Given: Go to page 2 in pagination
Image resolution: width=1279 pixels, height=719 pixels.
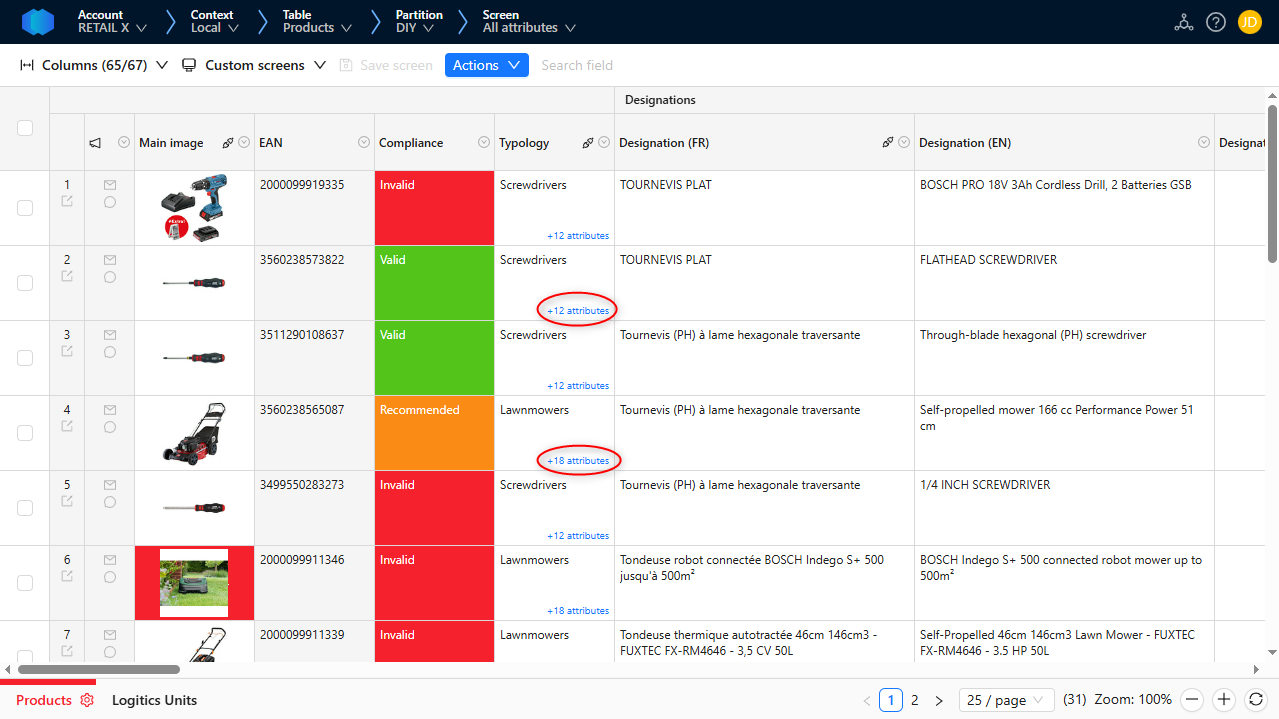Looking at the screenshot, I should pos(914,700).
